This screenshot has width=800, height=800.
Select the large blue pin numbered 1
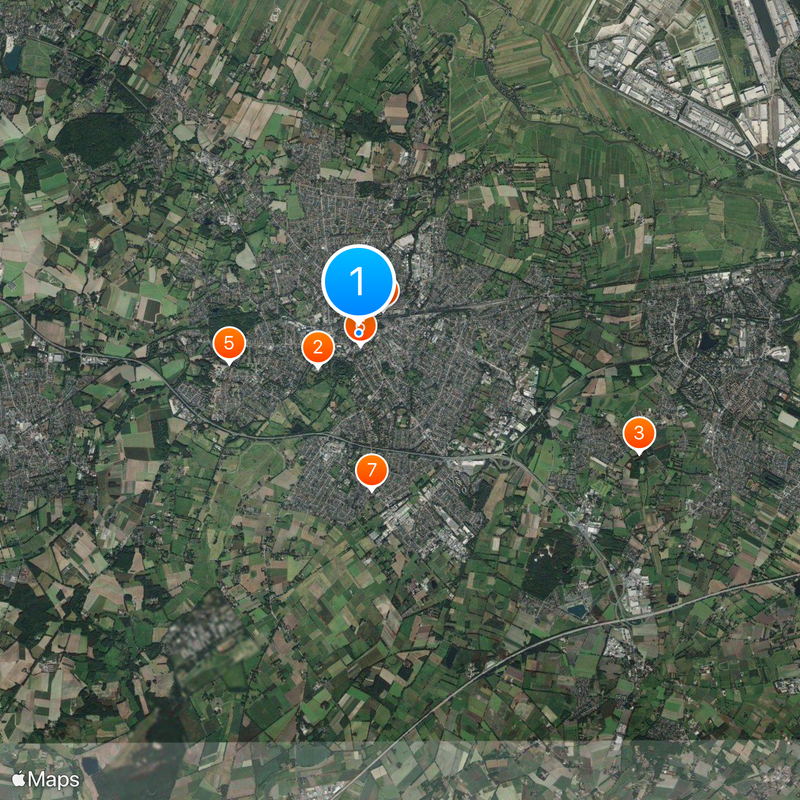(359, 281)
